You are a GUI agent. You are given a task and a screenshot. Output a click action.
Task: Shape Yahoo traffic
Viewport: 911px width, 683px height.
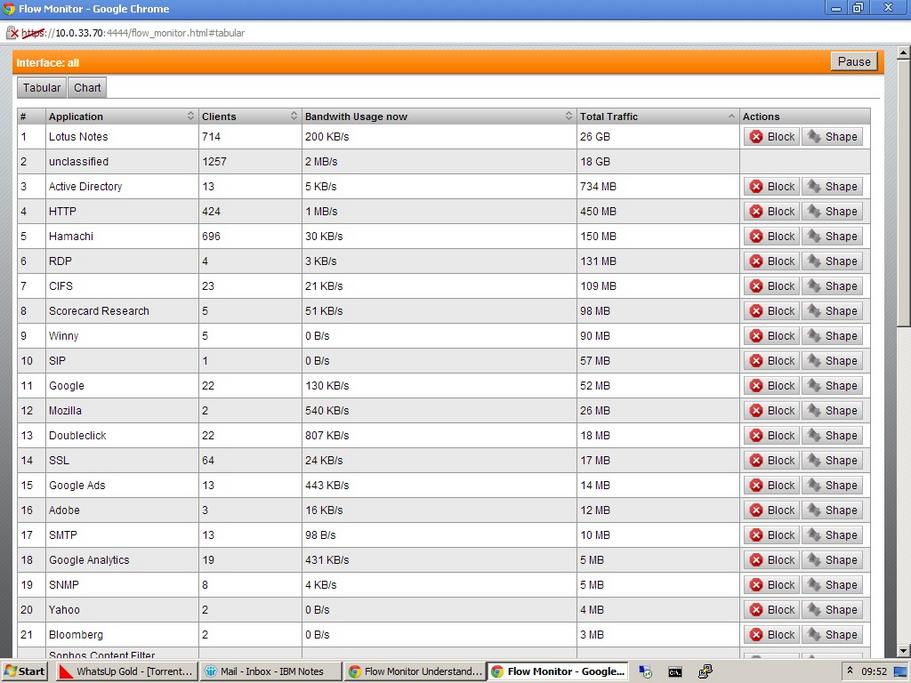pos(832,610)
